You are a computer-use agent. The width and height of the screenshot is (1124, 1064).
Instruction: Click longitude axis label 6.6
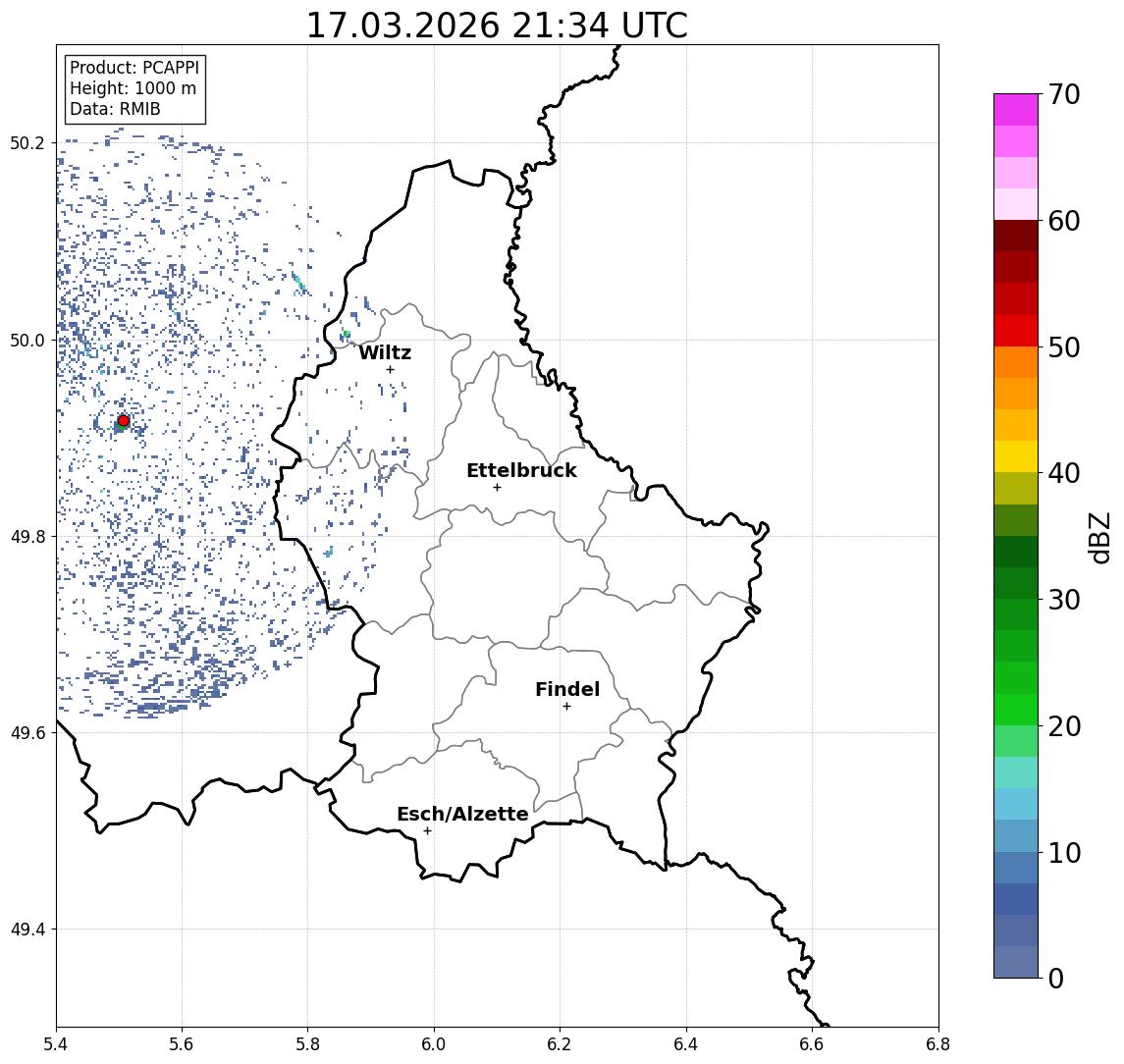(x=812, y=1044)
